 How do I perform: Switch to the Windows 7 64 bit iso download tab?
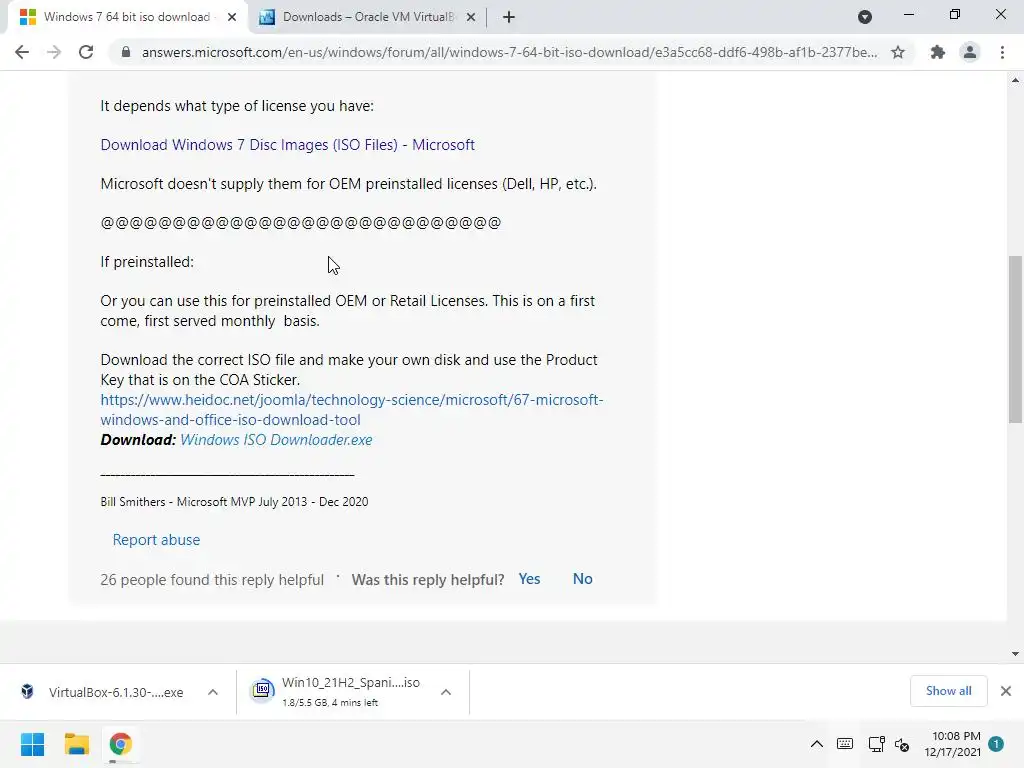[127, 17]
